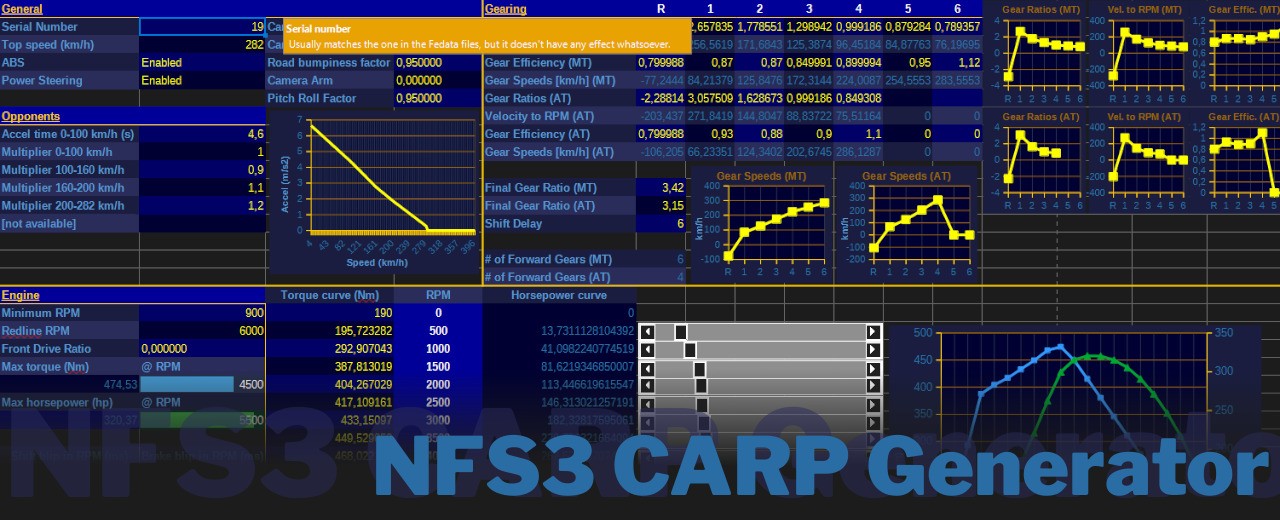Select Multiplier 100-160 km/h value 0,9
Screen dimensions: 1280x520
202,170
